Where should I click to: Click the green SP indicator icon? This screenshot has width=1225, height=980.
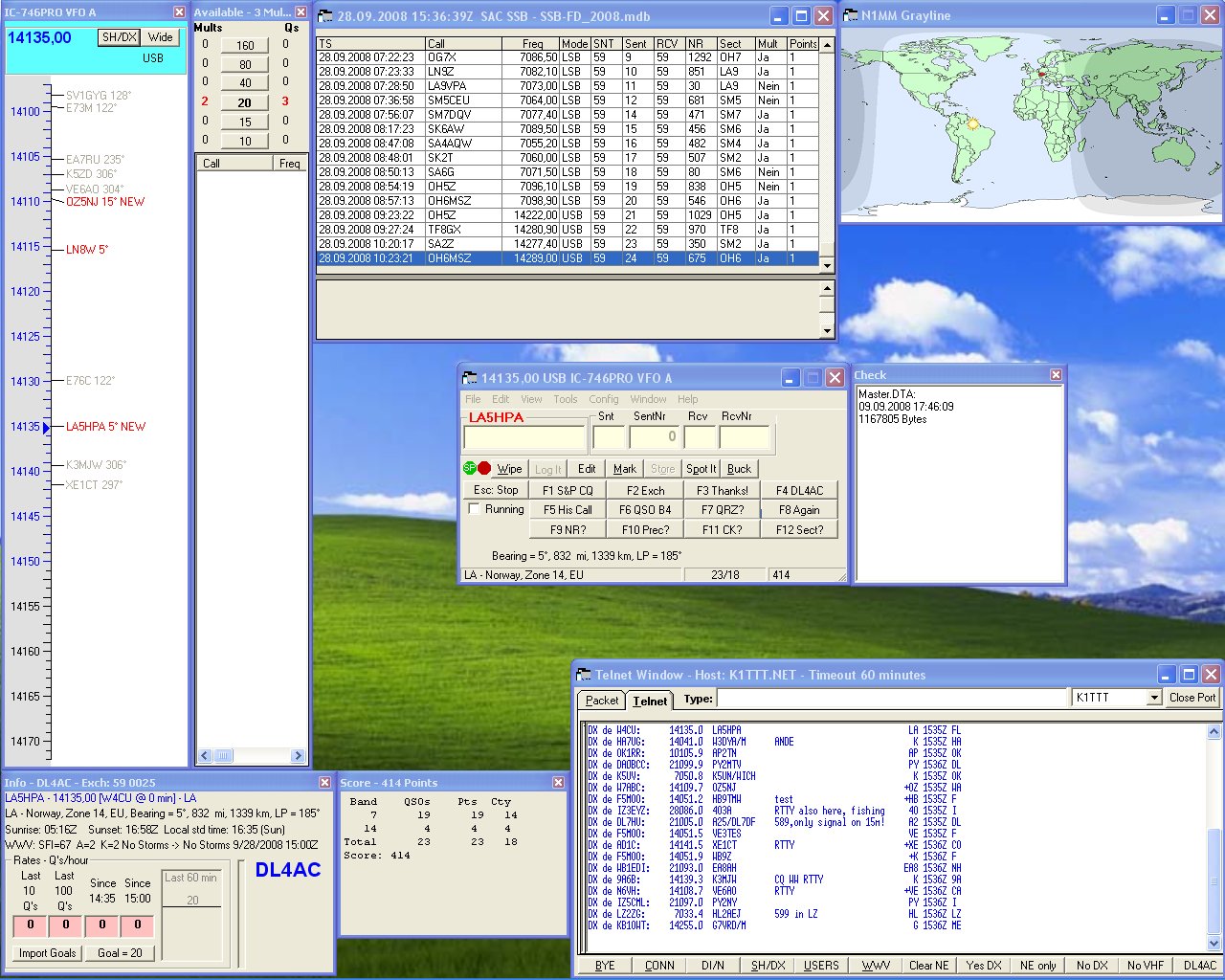pyautogui.click(x=469, y=468)
